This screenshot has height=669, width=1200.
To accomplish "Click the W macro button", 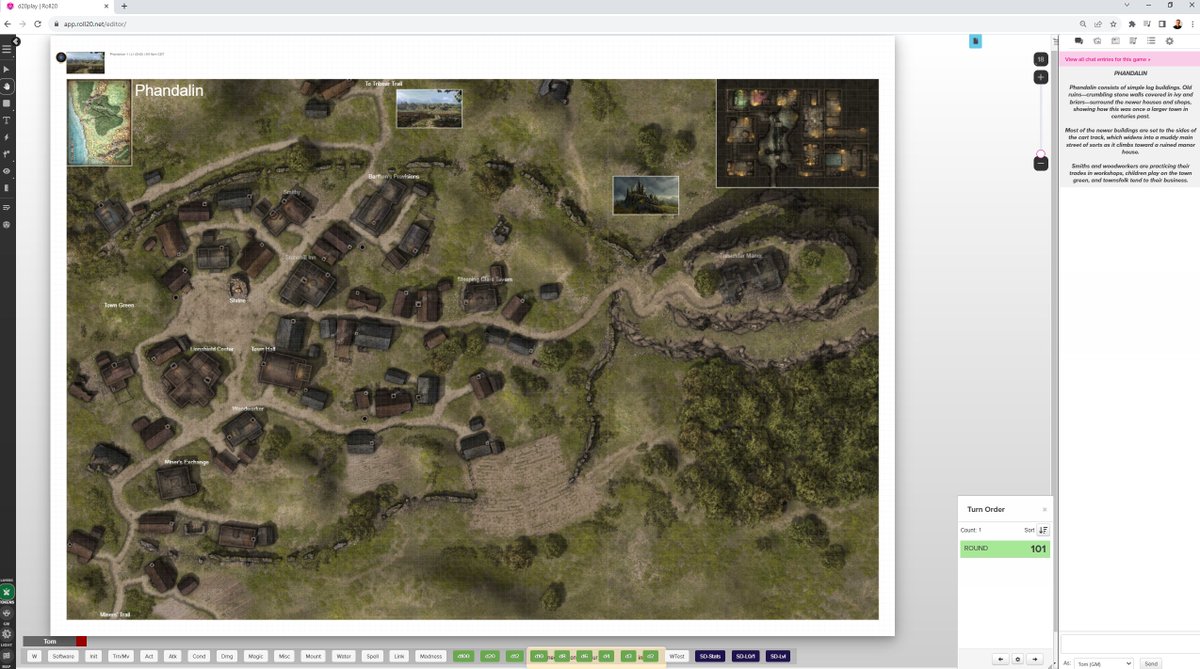I will point(34,656).
